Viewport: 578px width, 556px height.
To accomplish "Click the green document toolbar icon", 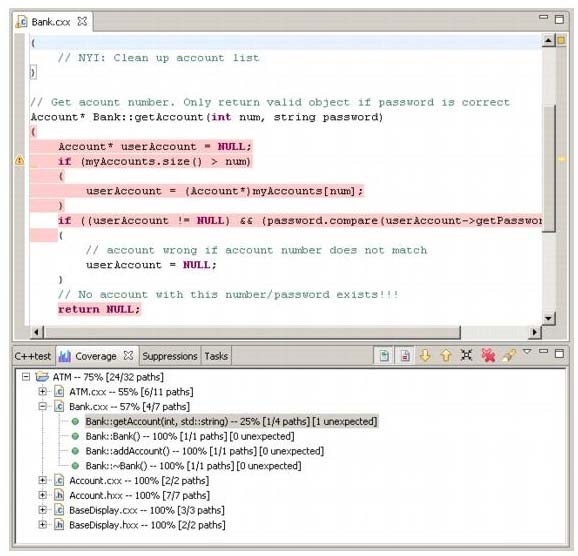I will pyautogui.click(x=384, y=356).
